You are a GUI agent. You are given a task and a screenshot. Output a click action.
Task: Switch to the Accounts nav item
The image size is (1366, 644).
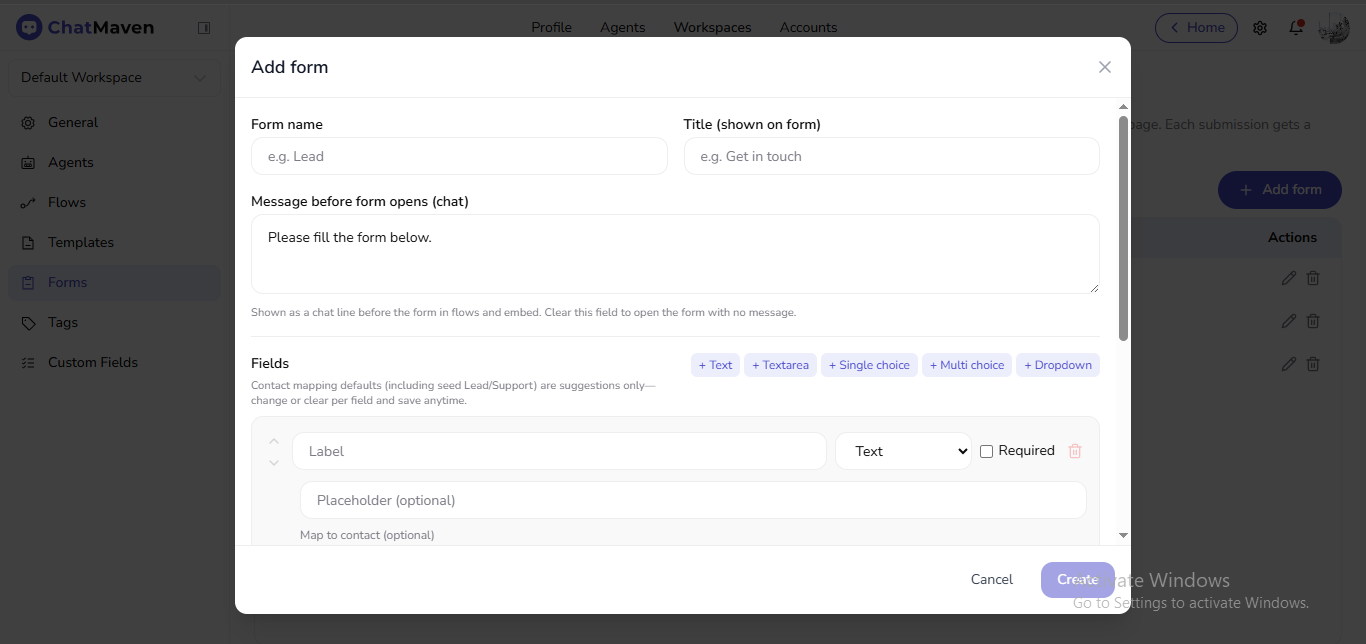coord(808,27)
